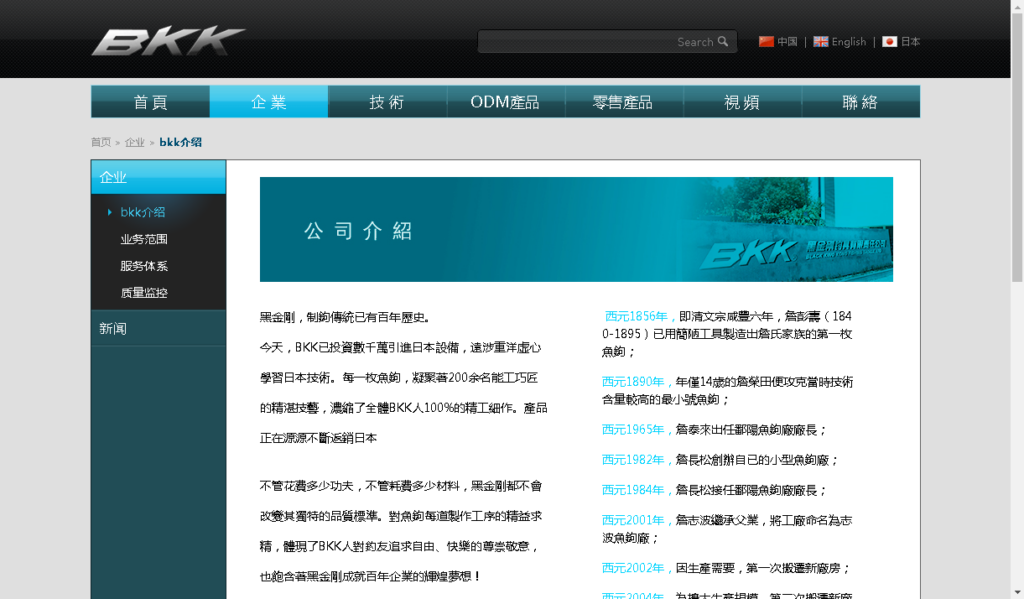Open 服务体系 sidebar item
The width and height of the screenshot is (1024, 599).
click(144, 266)
